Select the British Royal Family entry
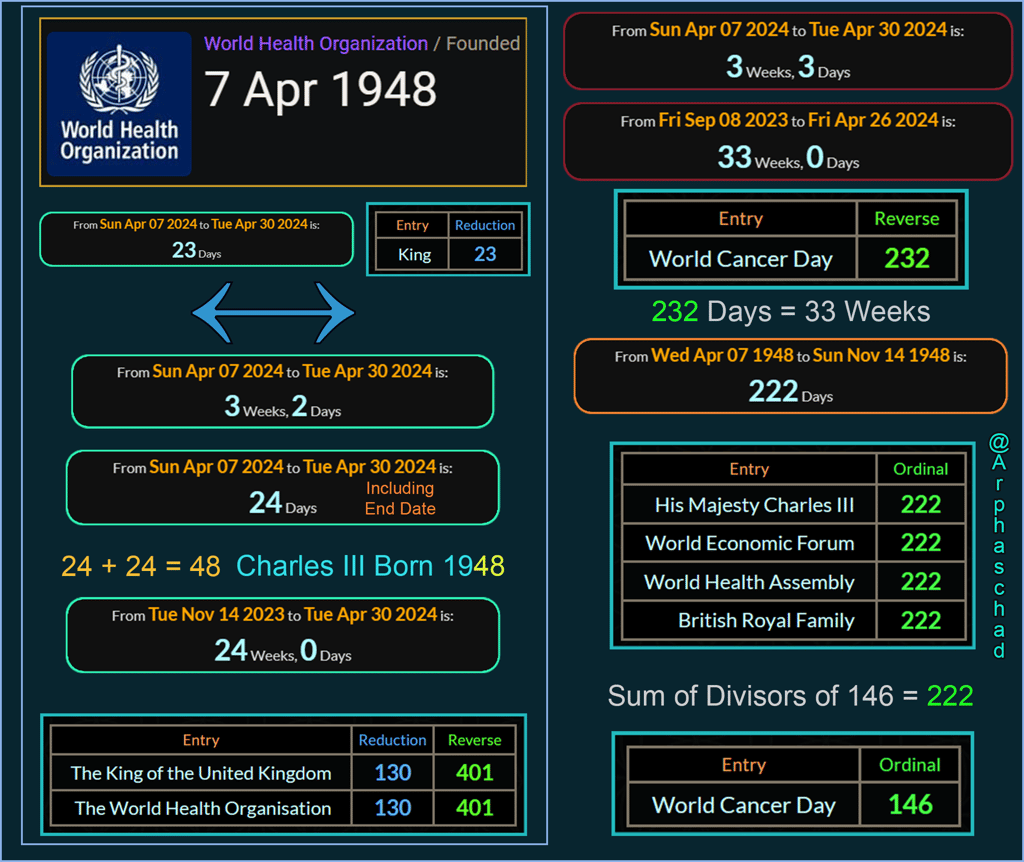Screen dimensions: 1024x862 point(749,620)
